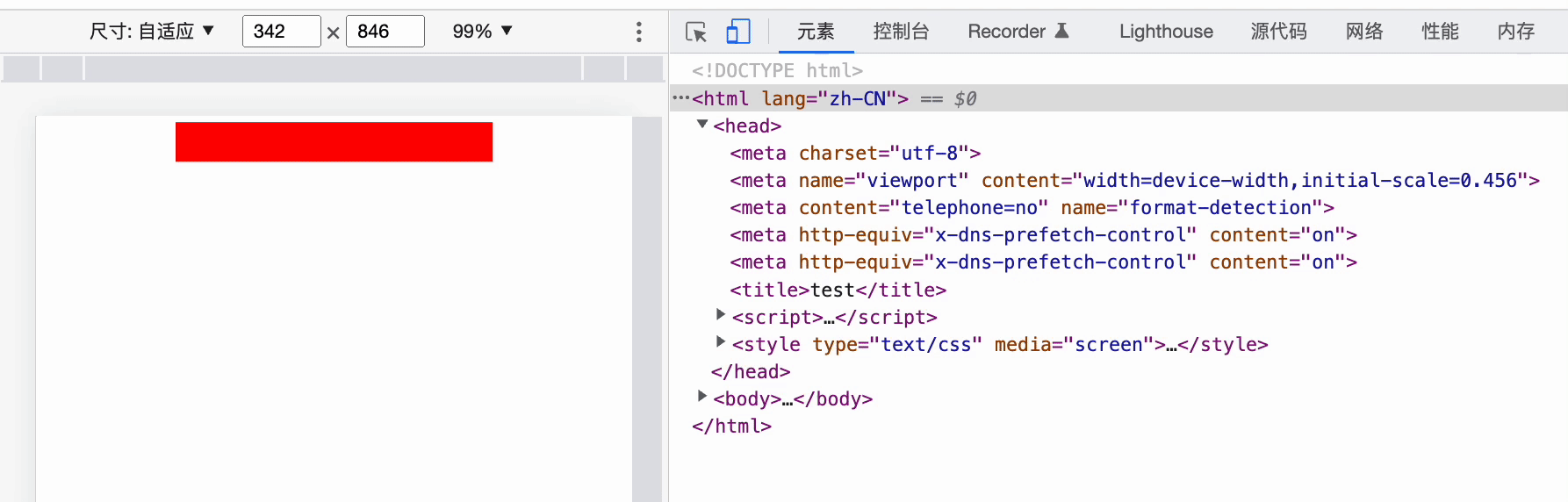This screenshot has height=502, width=1568.
Task: Click the widest center media query bar
Action: (x=334, y=68)
